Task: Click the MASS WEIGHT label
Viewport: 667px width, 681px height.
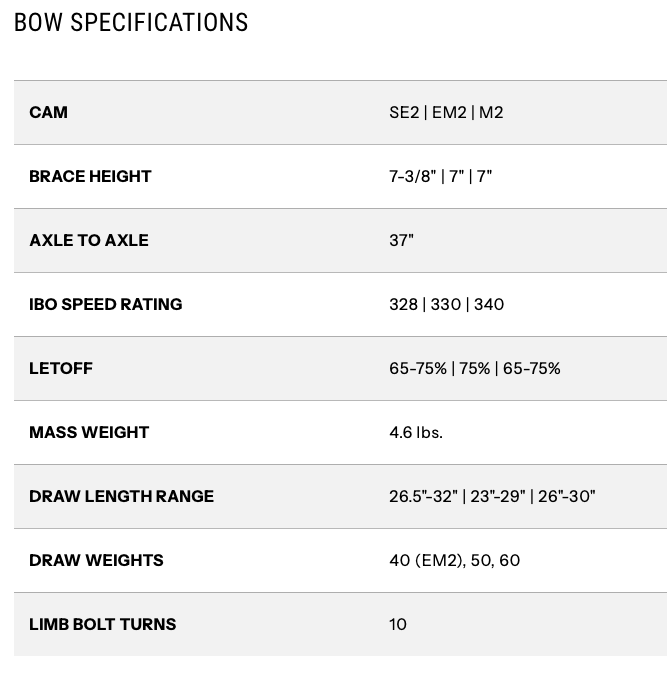Action: point(88,432)
